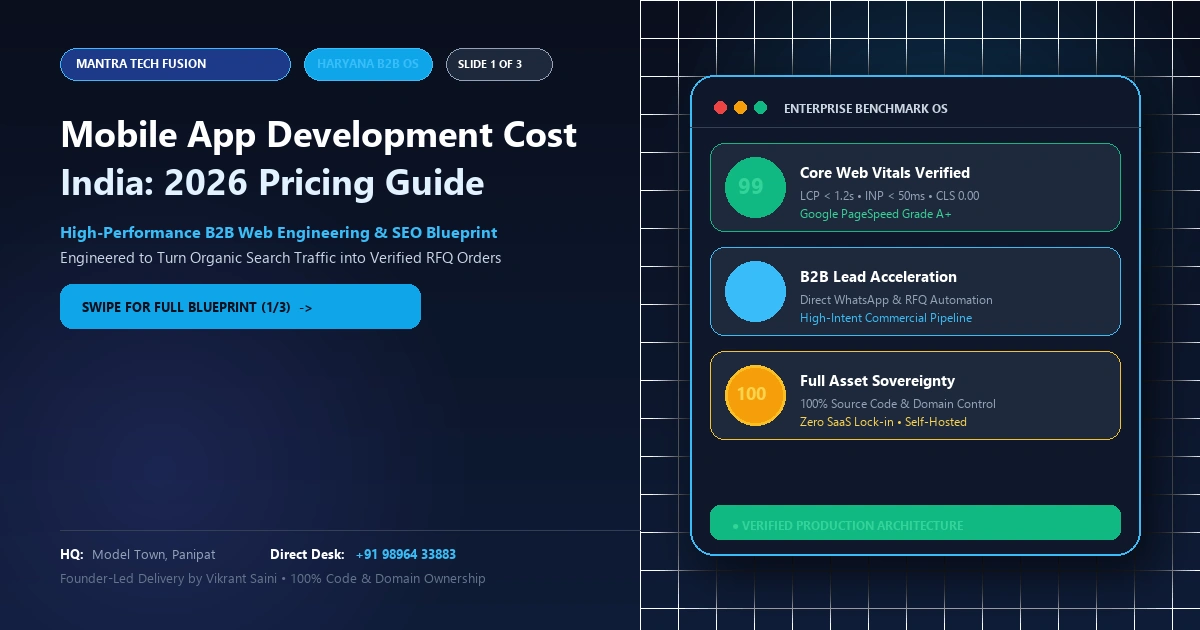Click the Swipe for Full Blueprint button

coord(240,307)
